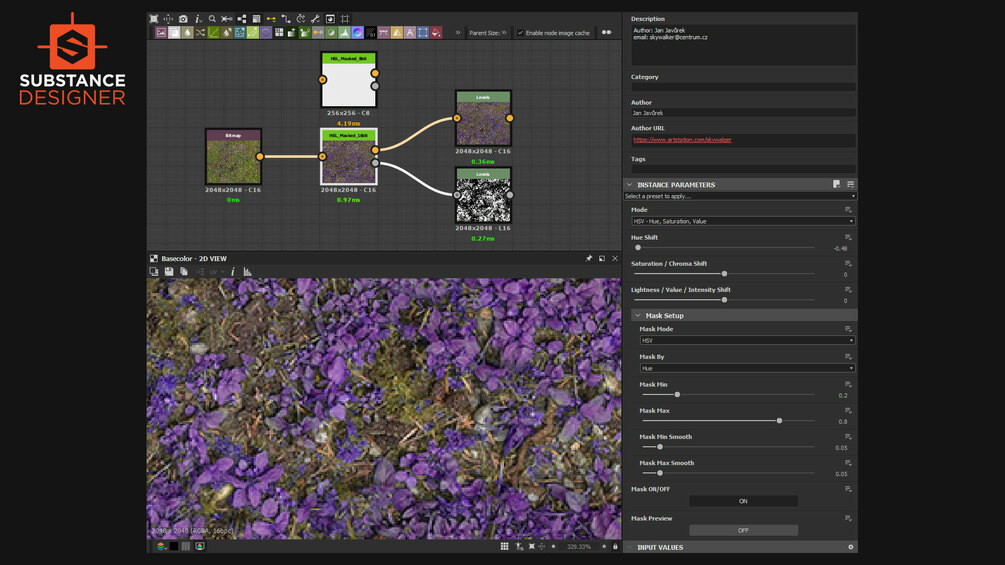Open the histogram in 2D View toolbar
1005x565 pixels.
coord(247,271)
